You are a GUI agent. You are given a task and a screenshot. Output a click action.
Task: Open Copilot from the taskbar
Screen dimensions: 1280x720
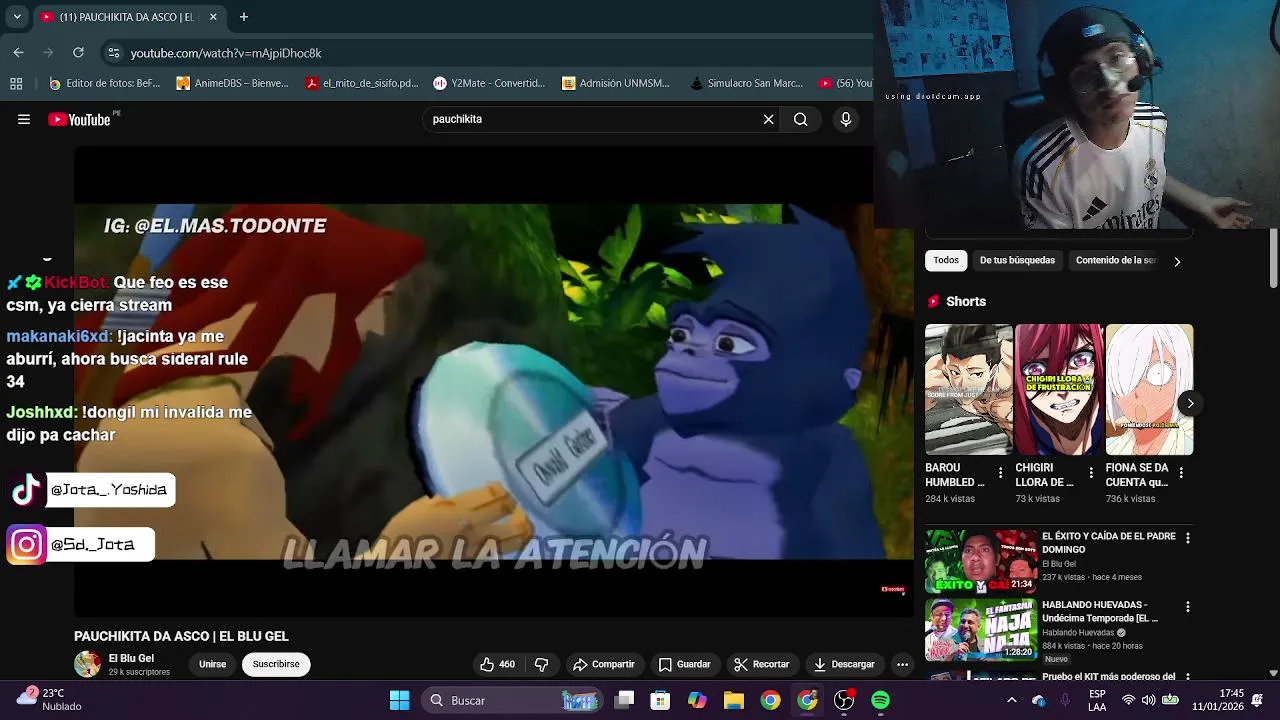pos(697,700)
